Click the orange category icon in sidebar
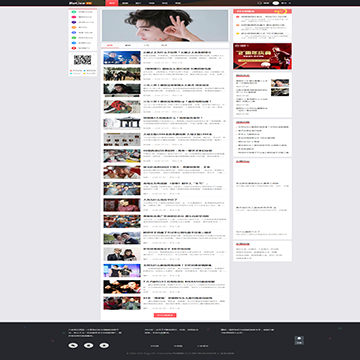The width and height of the screenshot is (360, 360). point(74,27)
